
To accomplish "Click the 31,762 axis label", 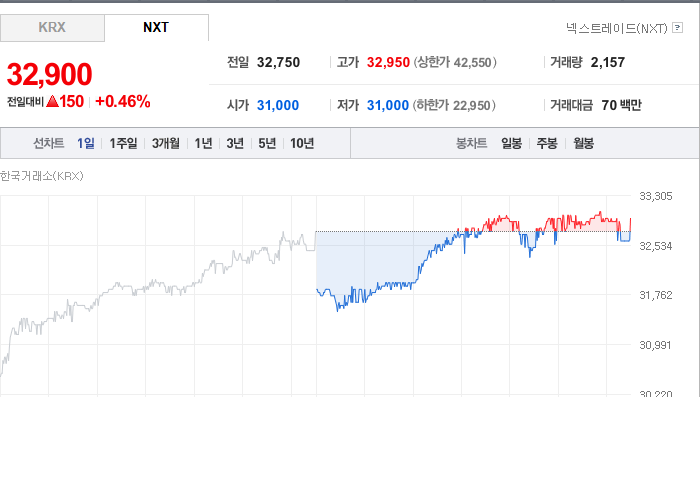I will click(655, 295).
